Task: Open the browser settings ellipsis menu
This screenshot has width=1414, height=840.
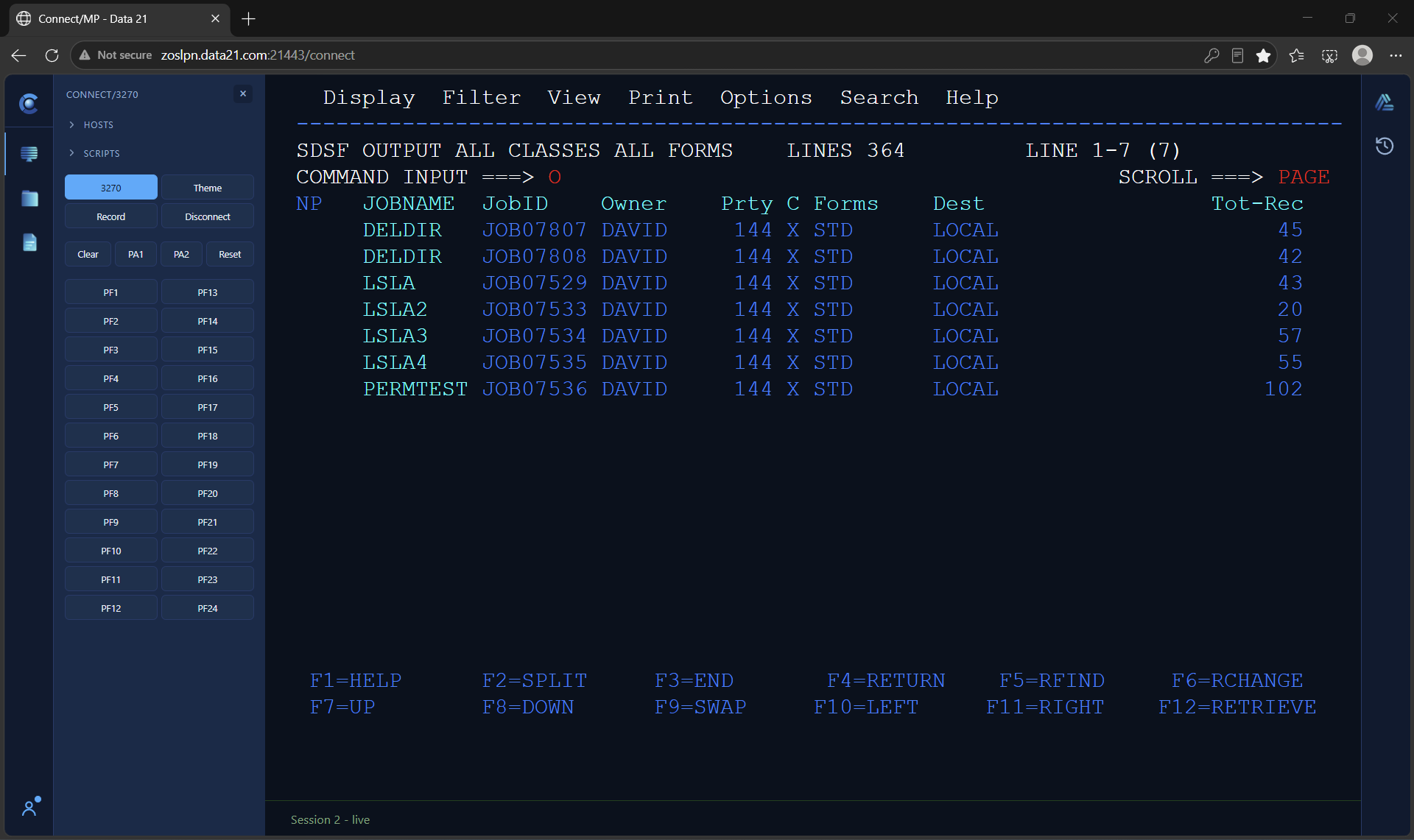Action: (1396, 55)
